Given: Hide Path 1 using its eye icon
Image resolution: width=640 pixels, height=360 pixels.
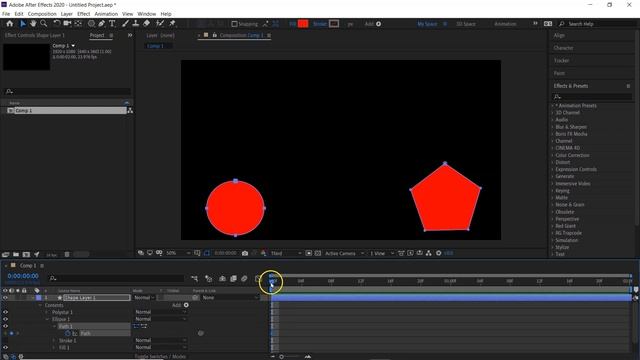Looking at the screenshot, I should 5,326.
